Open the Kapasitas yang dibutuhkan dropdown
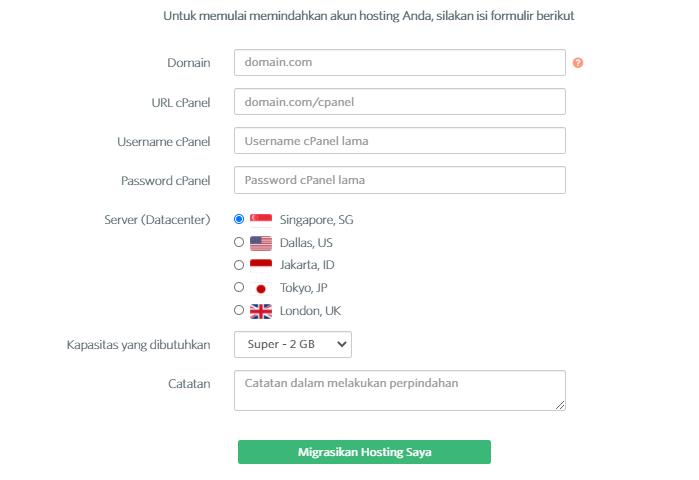 point(293,345)
